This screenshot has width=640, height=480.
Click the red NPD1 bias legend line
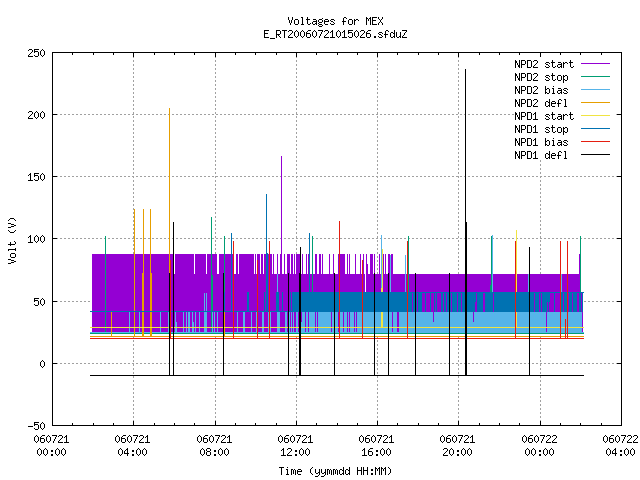(595, 142)
